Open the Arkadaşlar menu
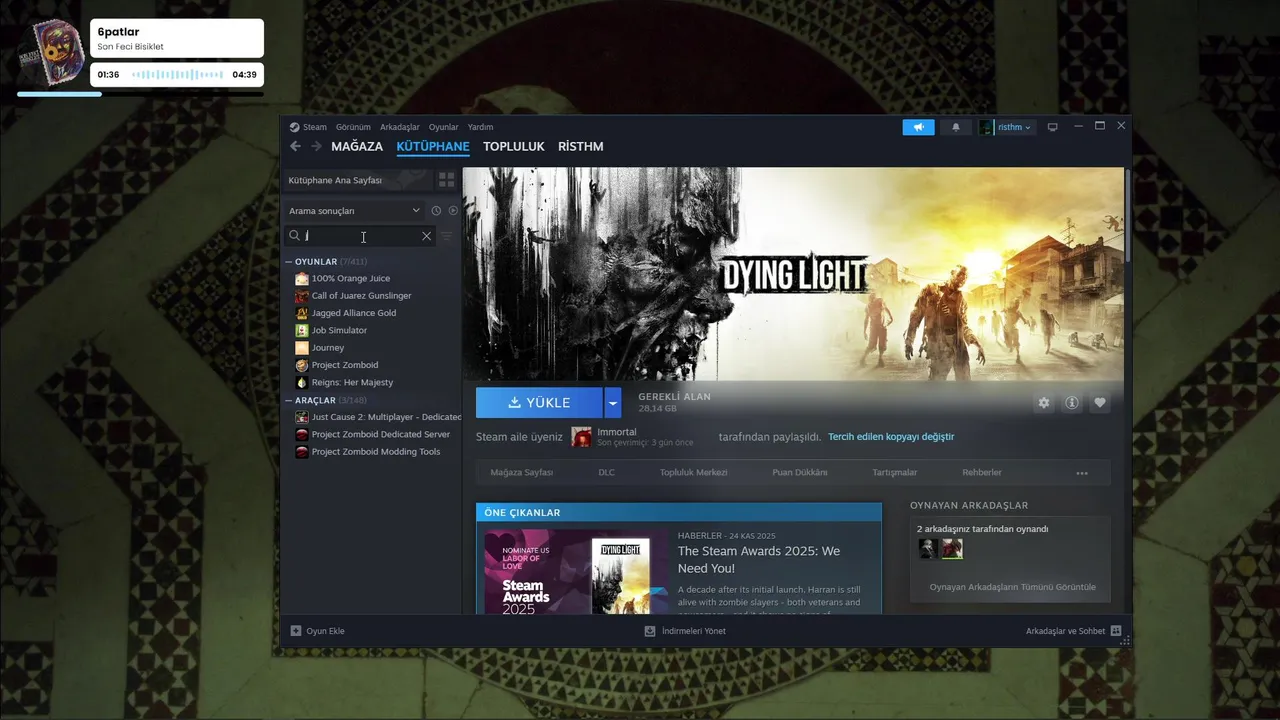The height and width of the screenshot is (720, 1280). pos(400,127)
